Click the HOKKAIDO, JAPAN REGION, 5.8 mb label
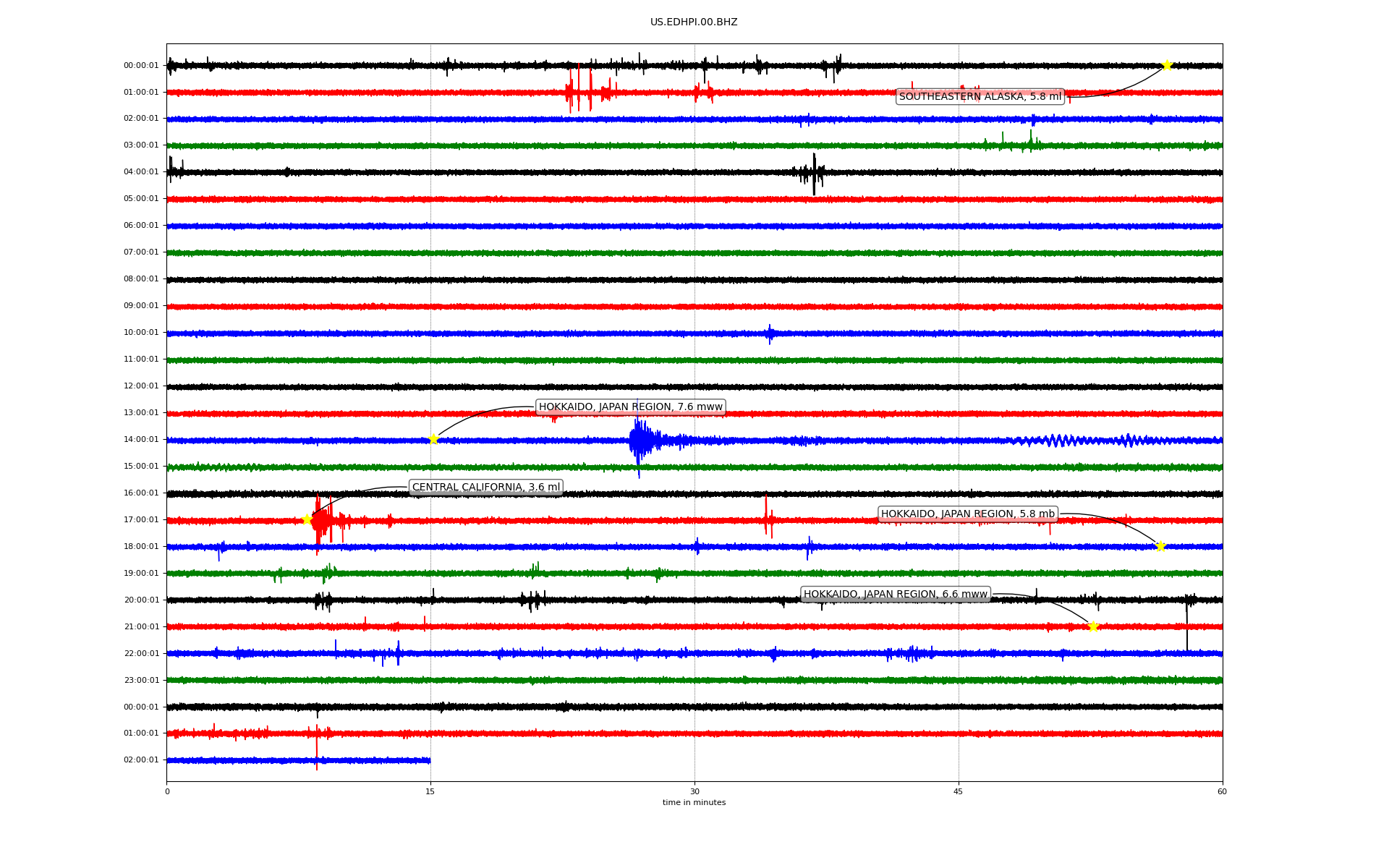 pyautogui.click(x=967, y=514)
